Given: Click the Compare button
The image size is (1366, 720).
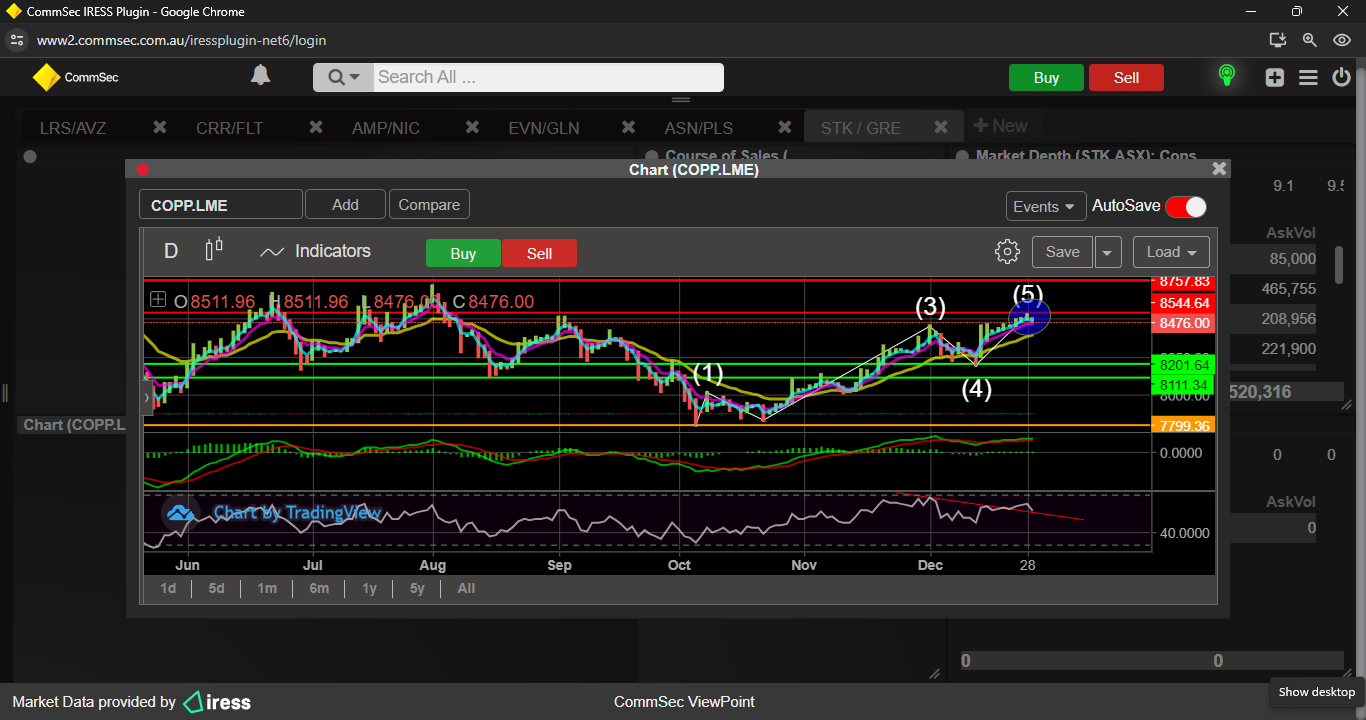Looking at the screenshot, I should click(429, 205).
